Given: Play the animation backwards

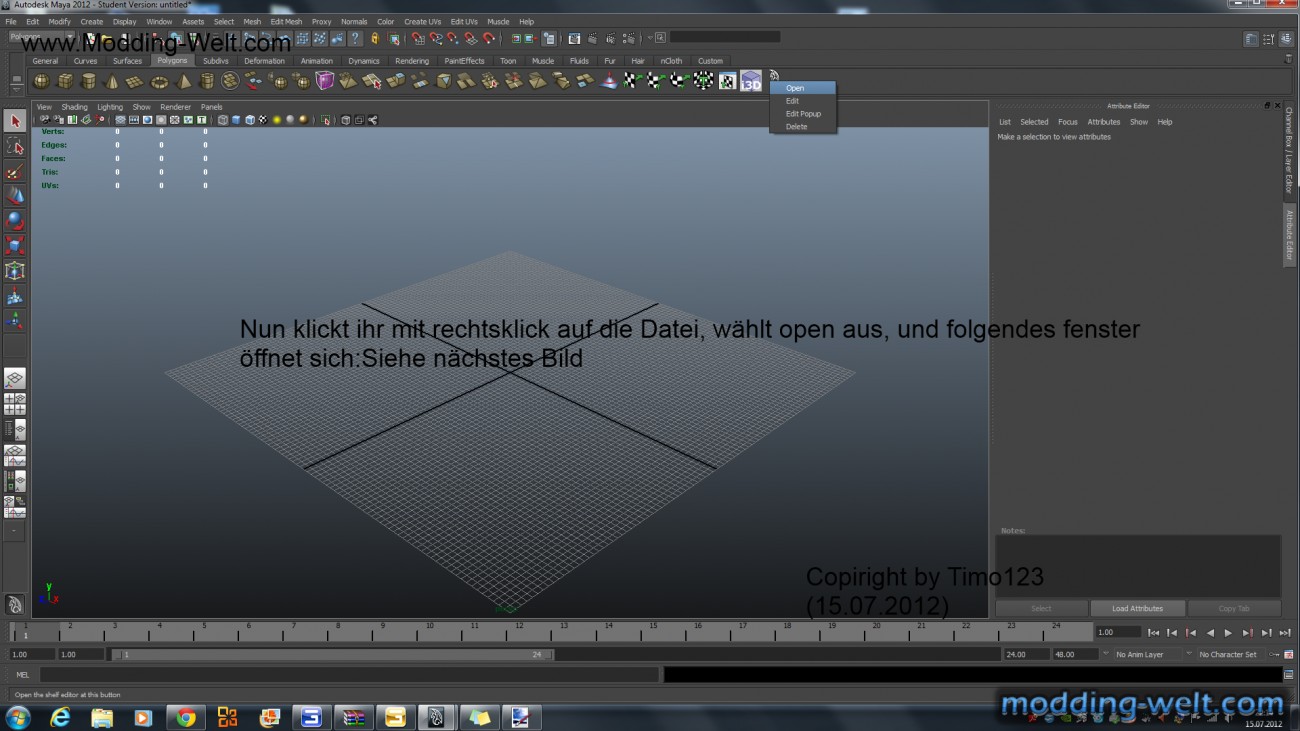Looking at the screenshot, I should tap(1210, 633).
